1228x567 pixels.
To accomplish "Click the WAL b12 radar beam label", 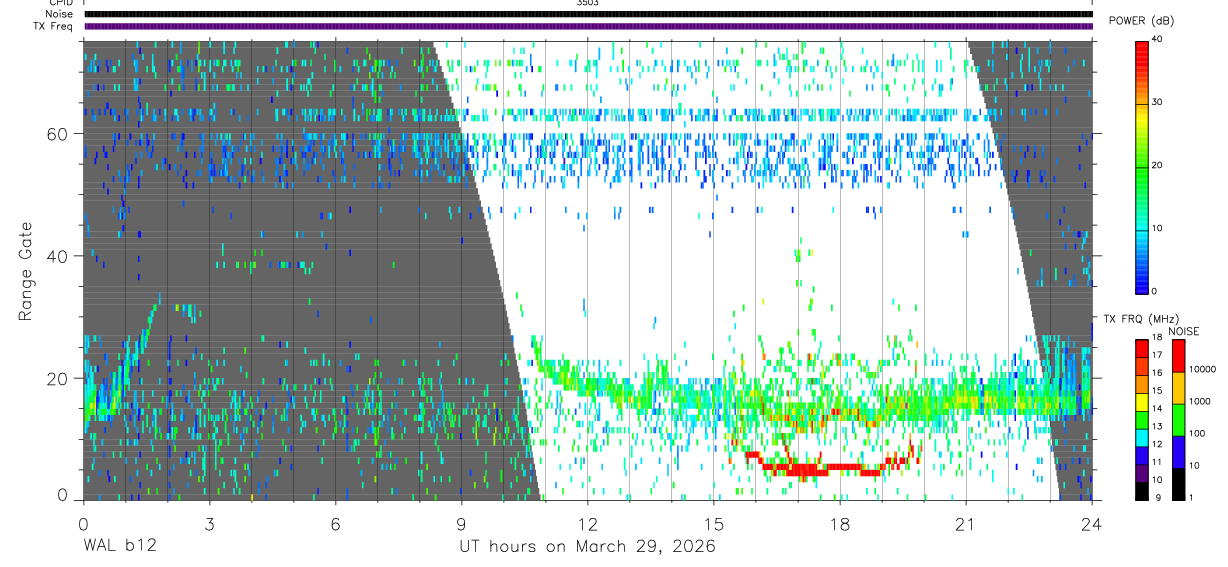I will pos(119,547).
